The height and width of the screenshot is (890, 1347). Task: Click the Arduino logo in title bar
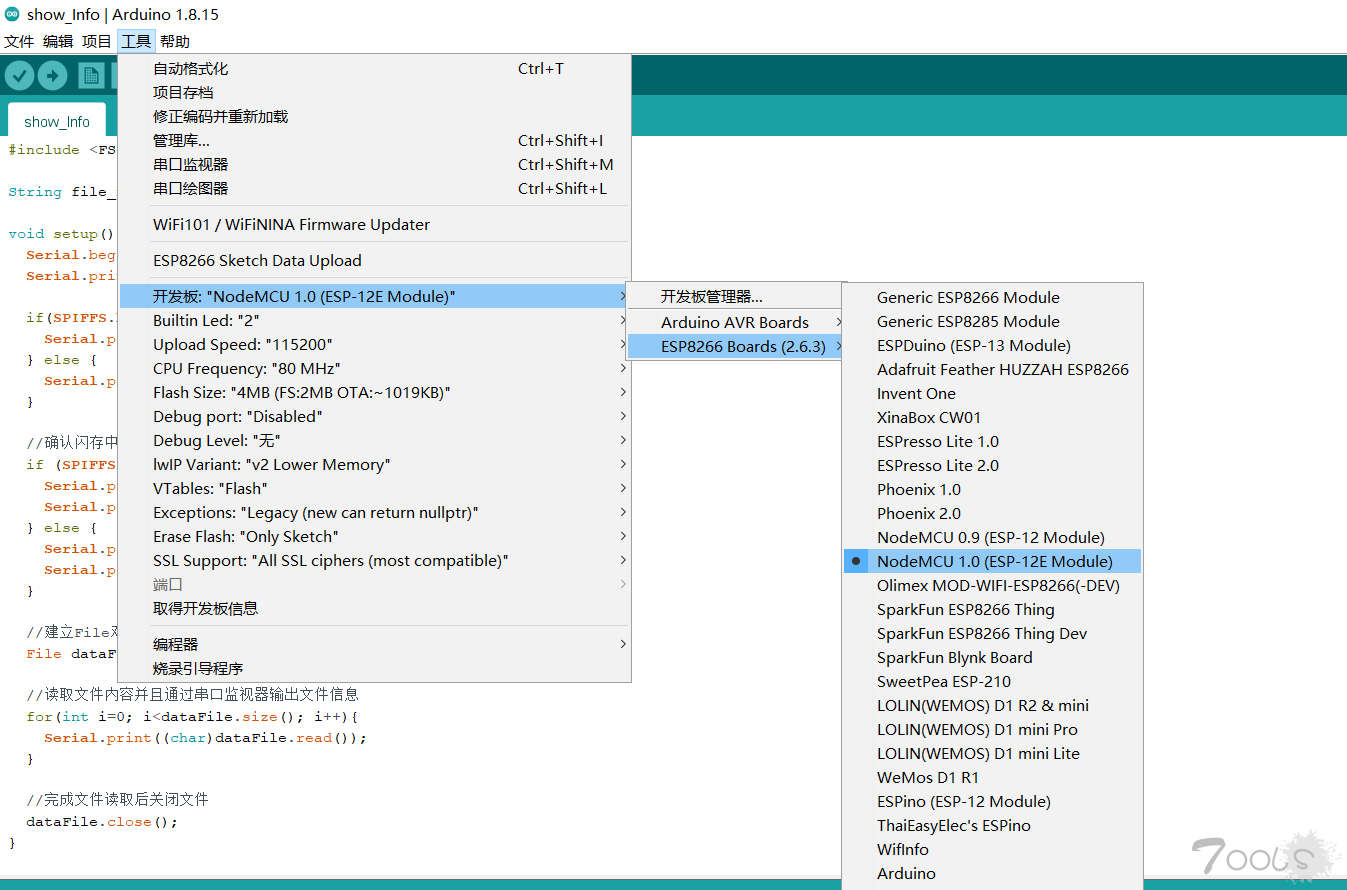pos(11,15)
